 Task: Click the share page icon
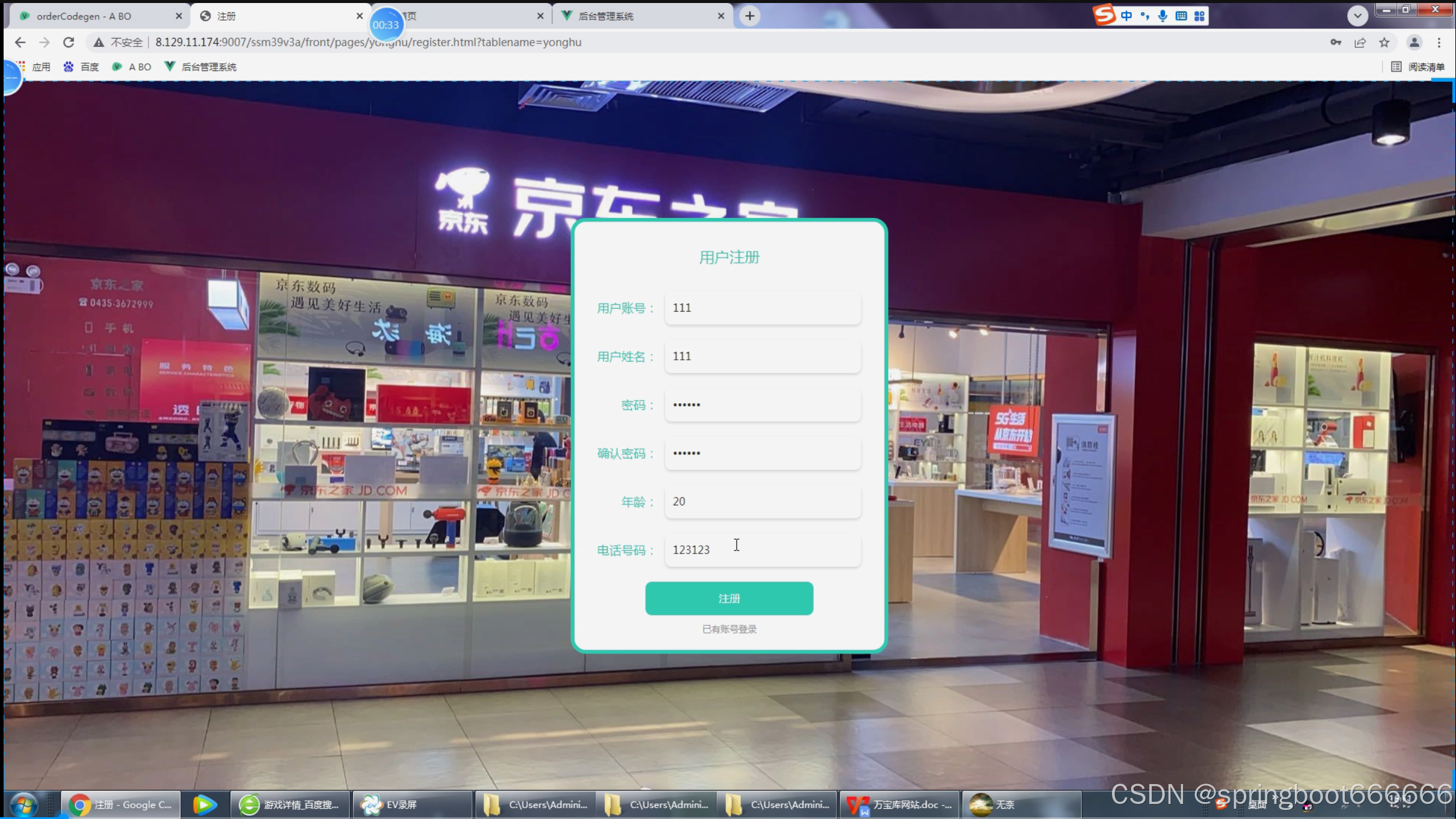[1360, 42]
